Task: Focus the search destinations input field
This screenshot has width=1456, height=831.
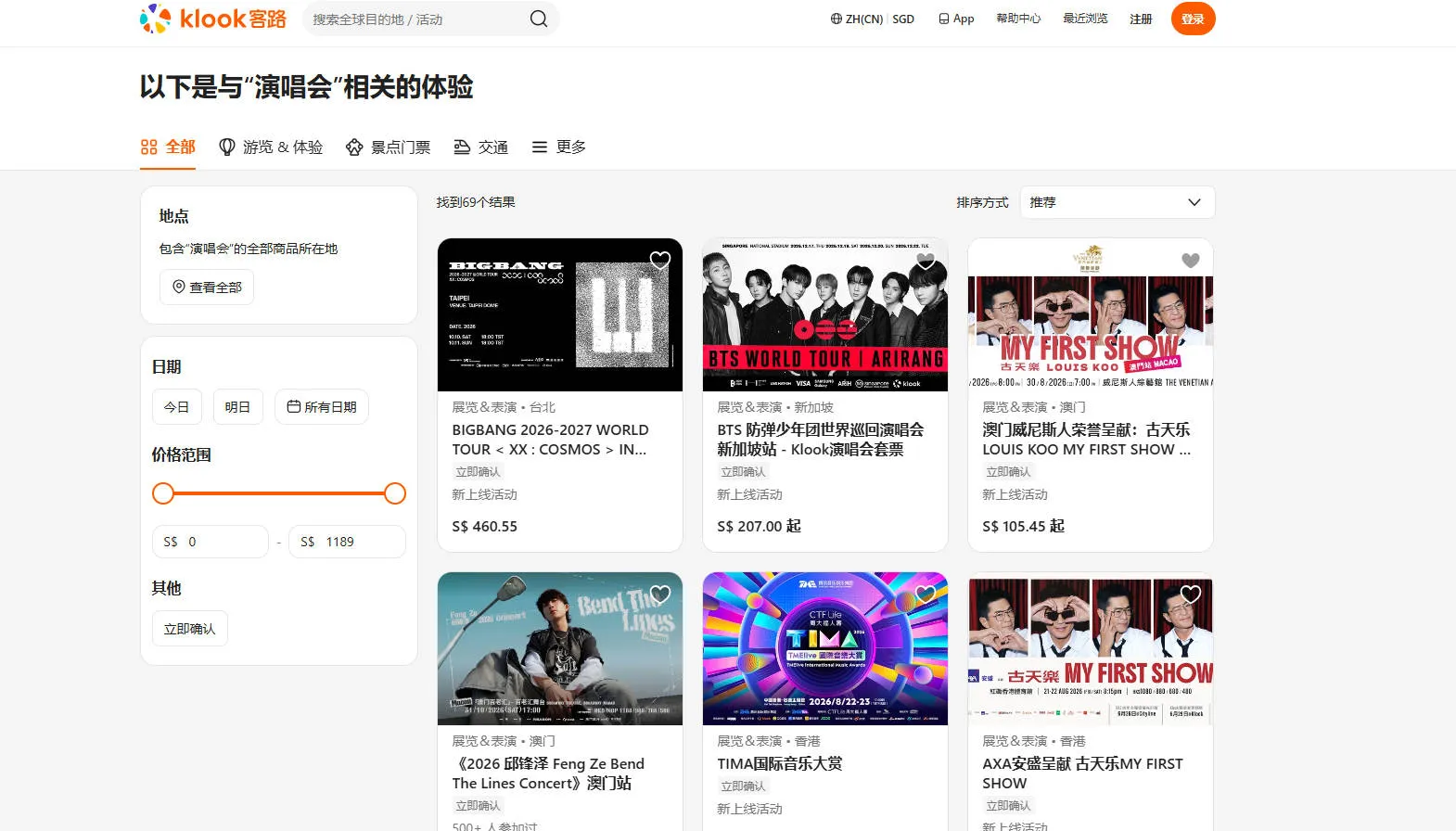Action: point(417,19)
